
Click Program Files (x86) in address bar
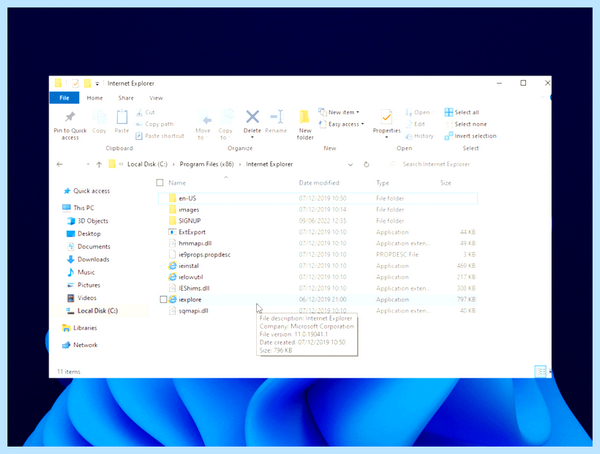click(207, 164)
